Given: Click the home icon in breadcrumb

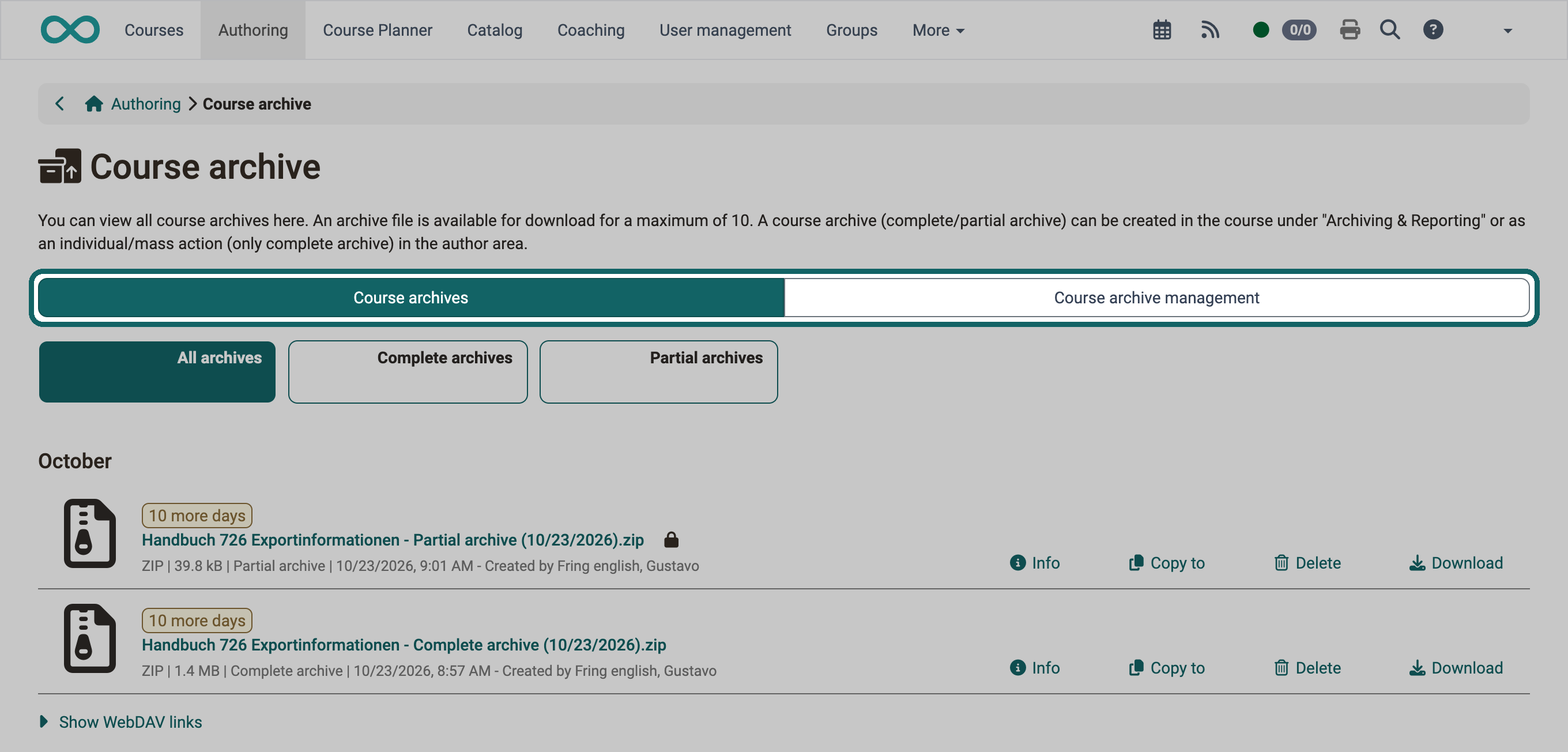Looking at the screenshot, I should [94, 104].
